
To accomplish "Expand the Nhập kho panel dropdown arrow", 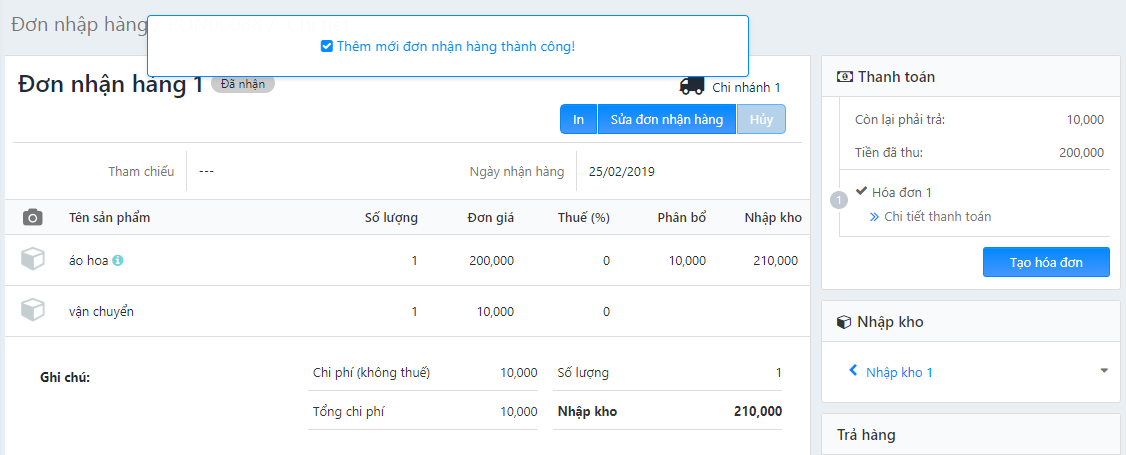I will click(x=1104, y=371).
